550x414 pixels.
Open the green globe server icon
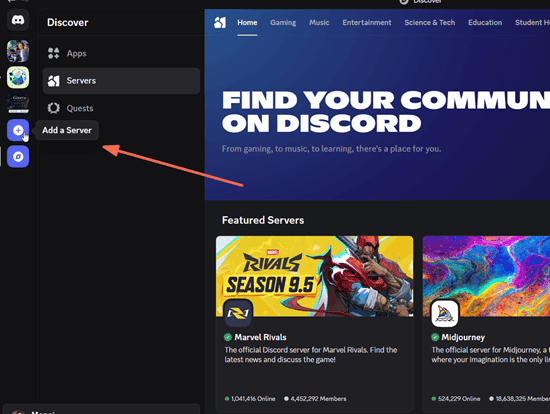[18, 77]
